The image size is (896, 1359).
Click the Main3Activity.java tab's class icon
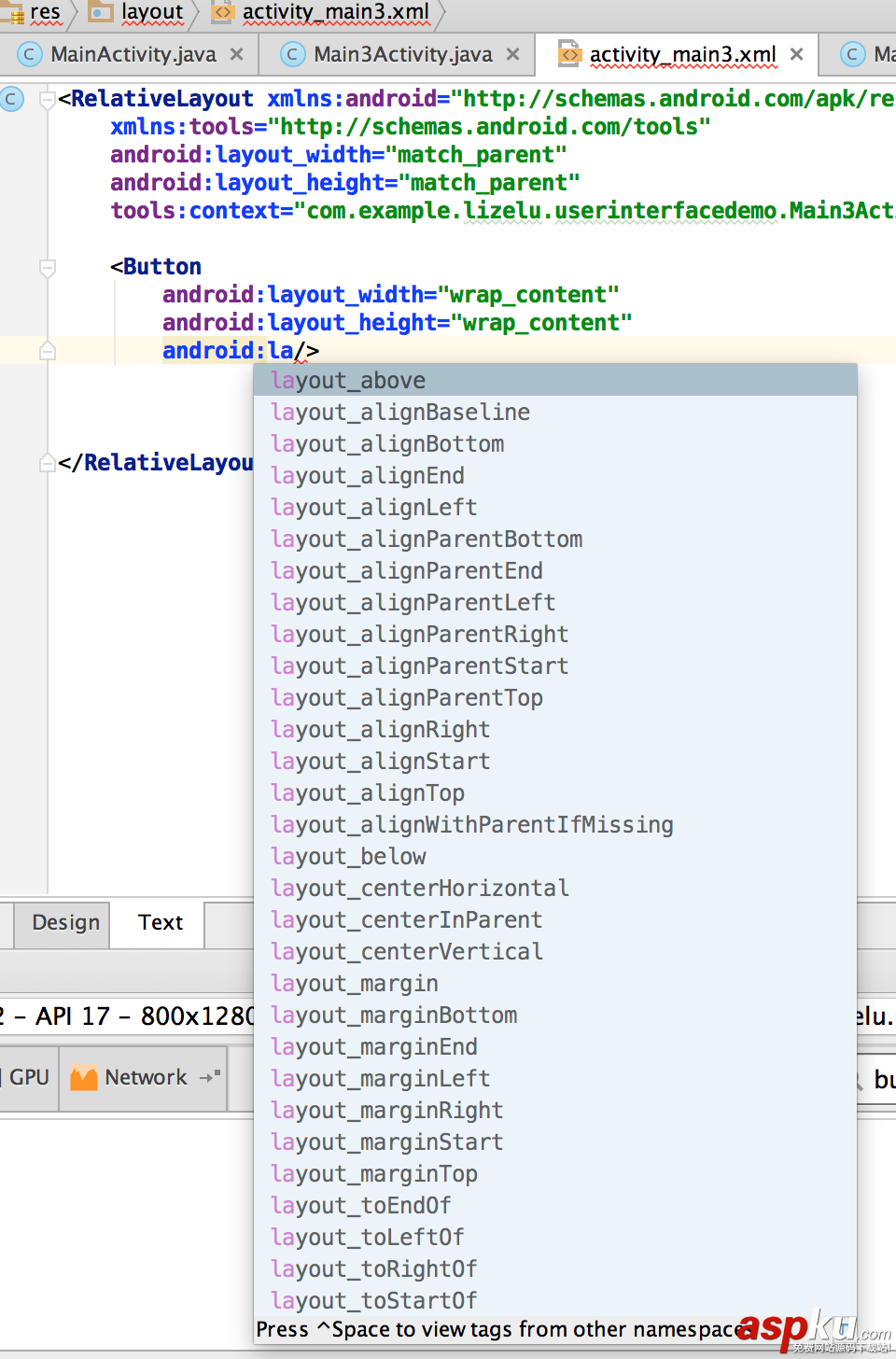pyautogui.click(x=293, y=55)
